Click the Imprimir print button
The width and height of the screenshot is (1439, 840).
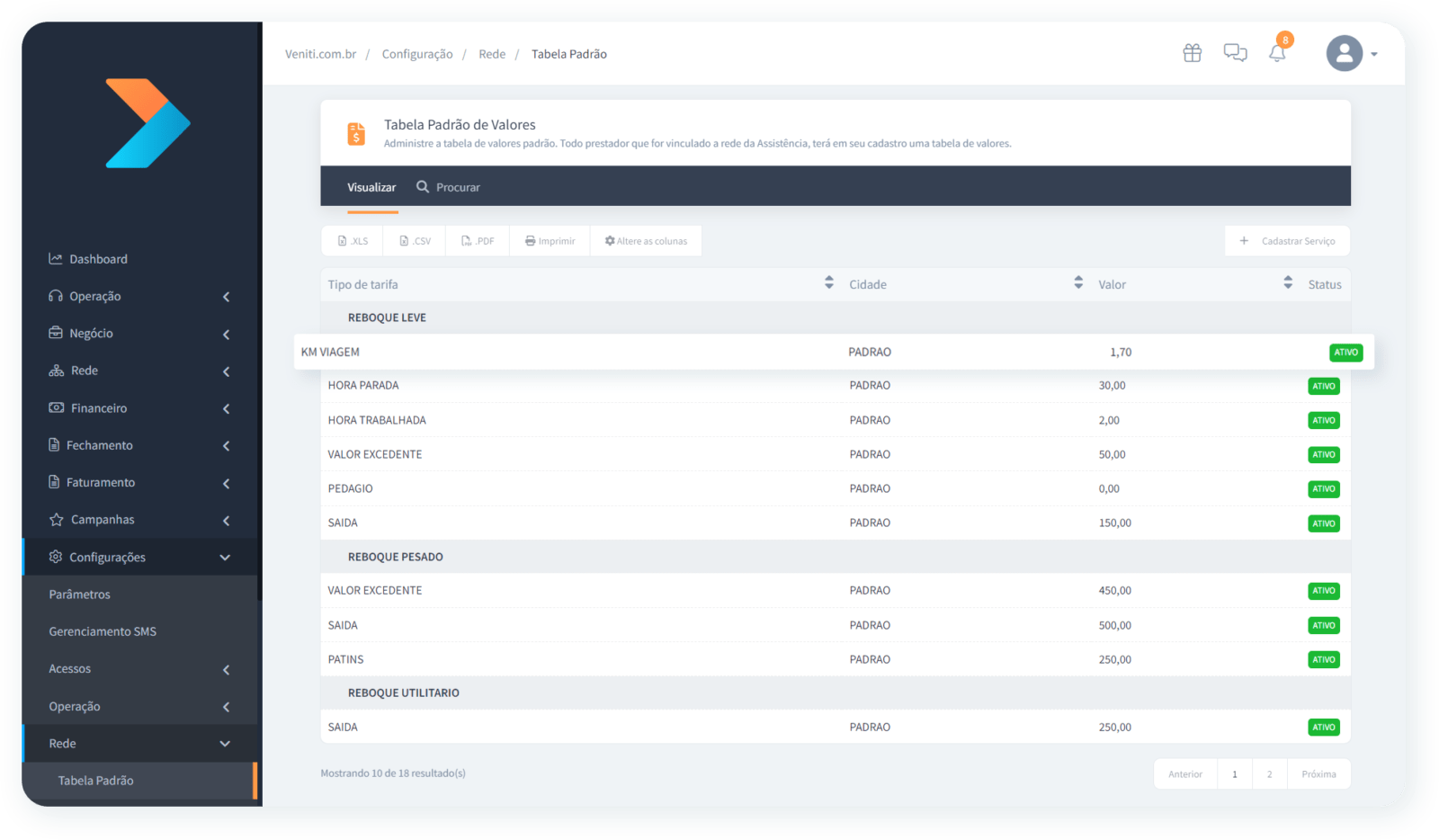click(x=550, y=241)
